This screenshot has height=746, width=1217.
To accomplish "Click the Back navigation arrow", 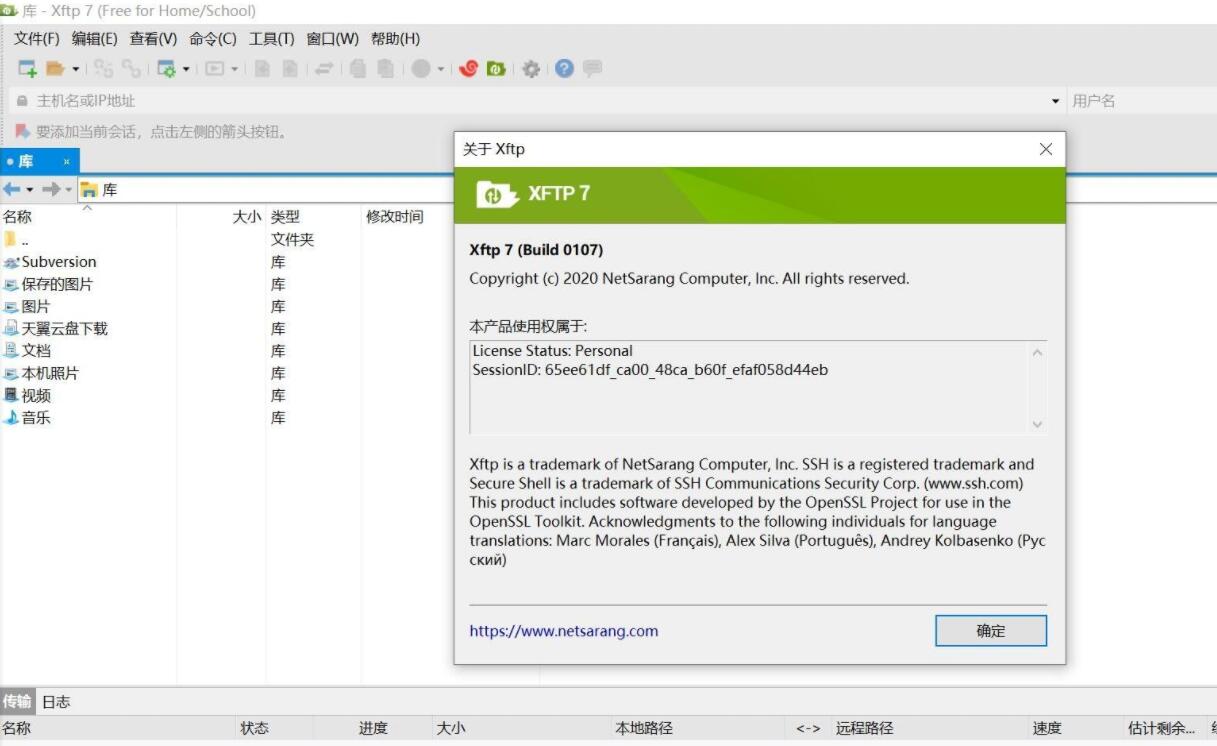I will tap(12, 189).
